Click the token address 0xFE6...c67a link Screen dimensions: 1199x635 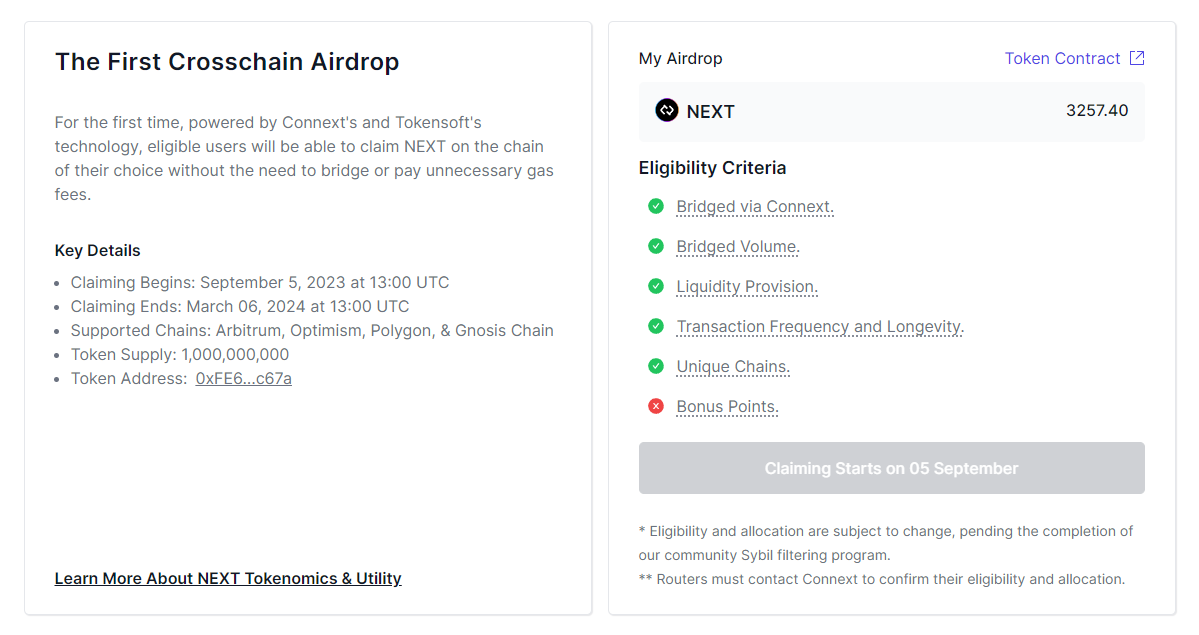click(244, 378)
